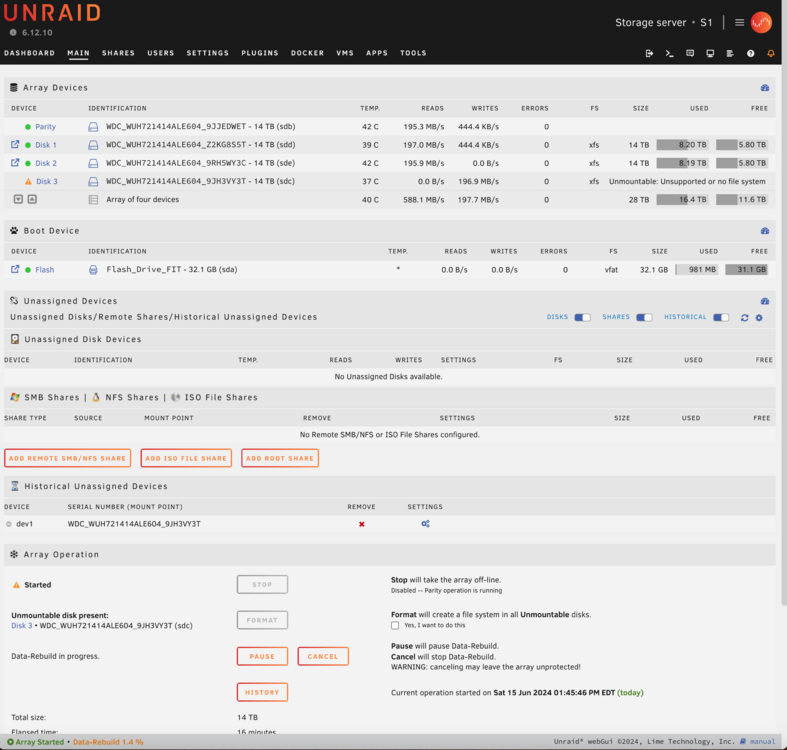Click the monitor info icon in toolbar
This screenshot has height=750, width=787.
click(x=710, y=53)
